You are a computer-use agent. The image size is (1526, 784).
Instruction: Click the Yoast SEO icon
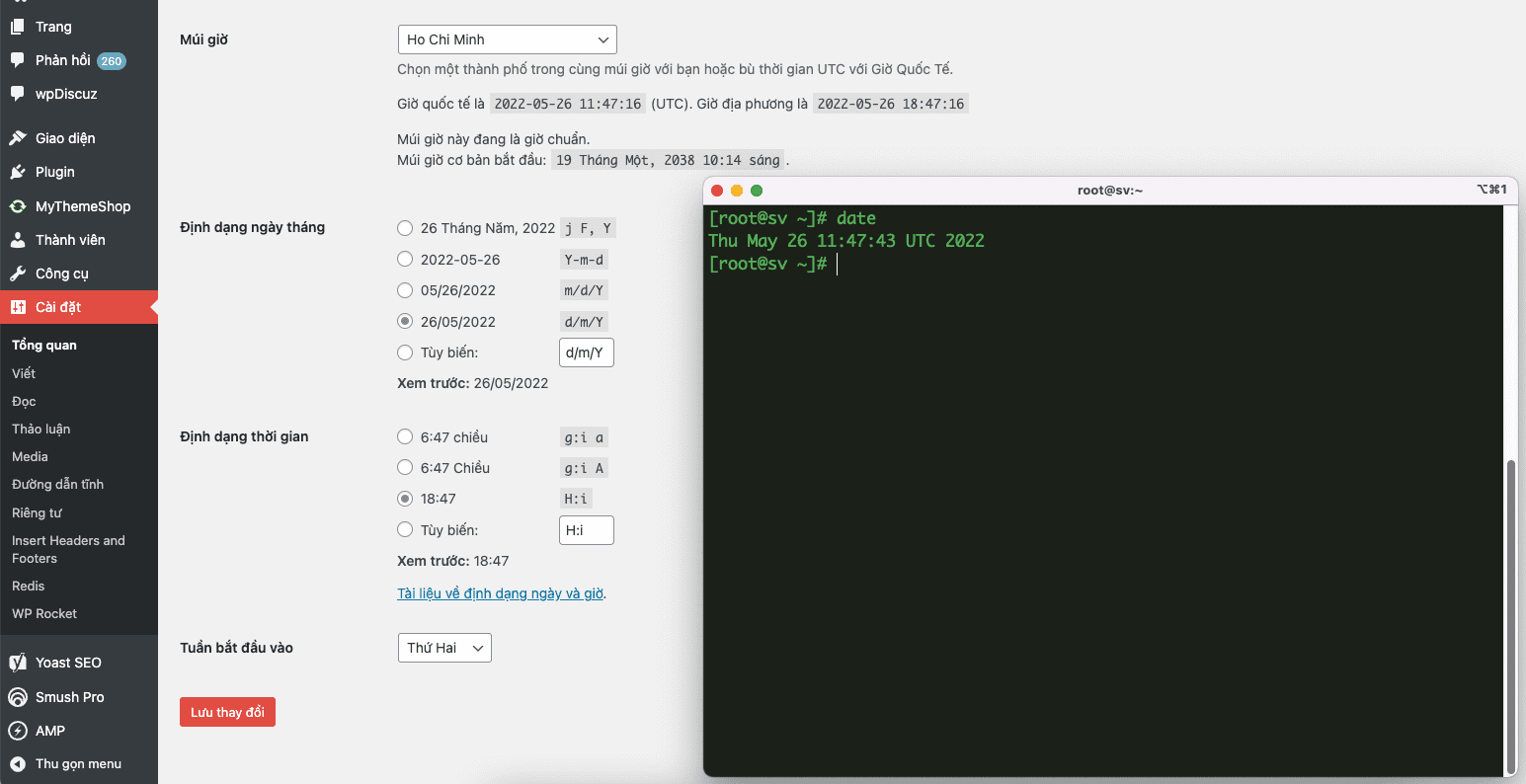pos(18,663)
